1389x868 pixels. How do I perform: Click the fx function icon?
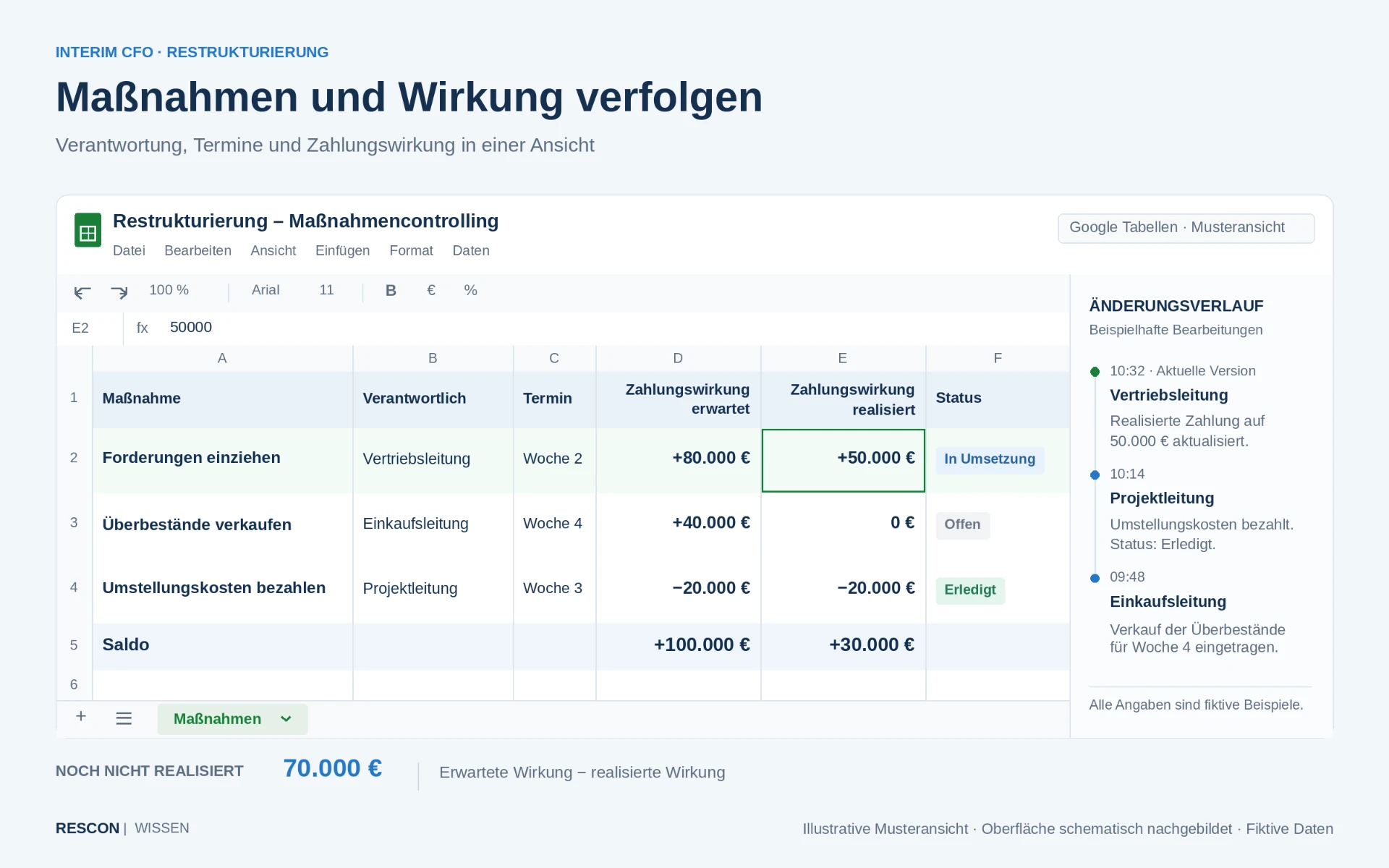[143, 328]
